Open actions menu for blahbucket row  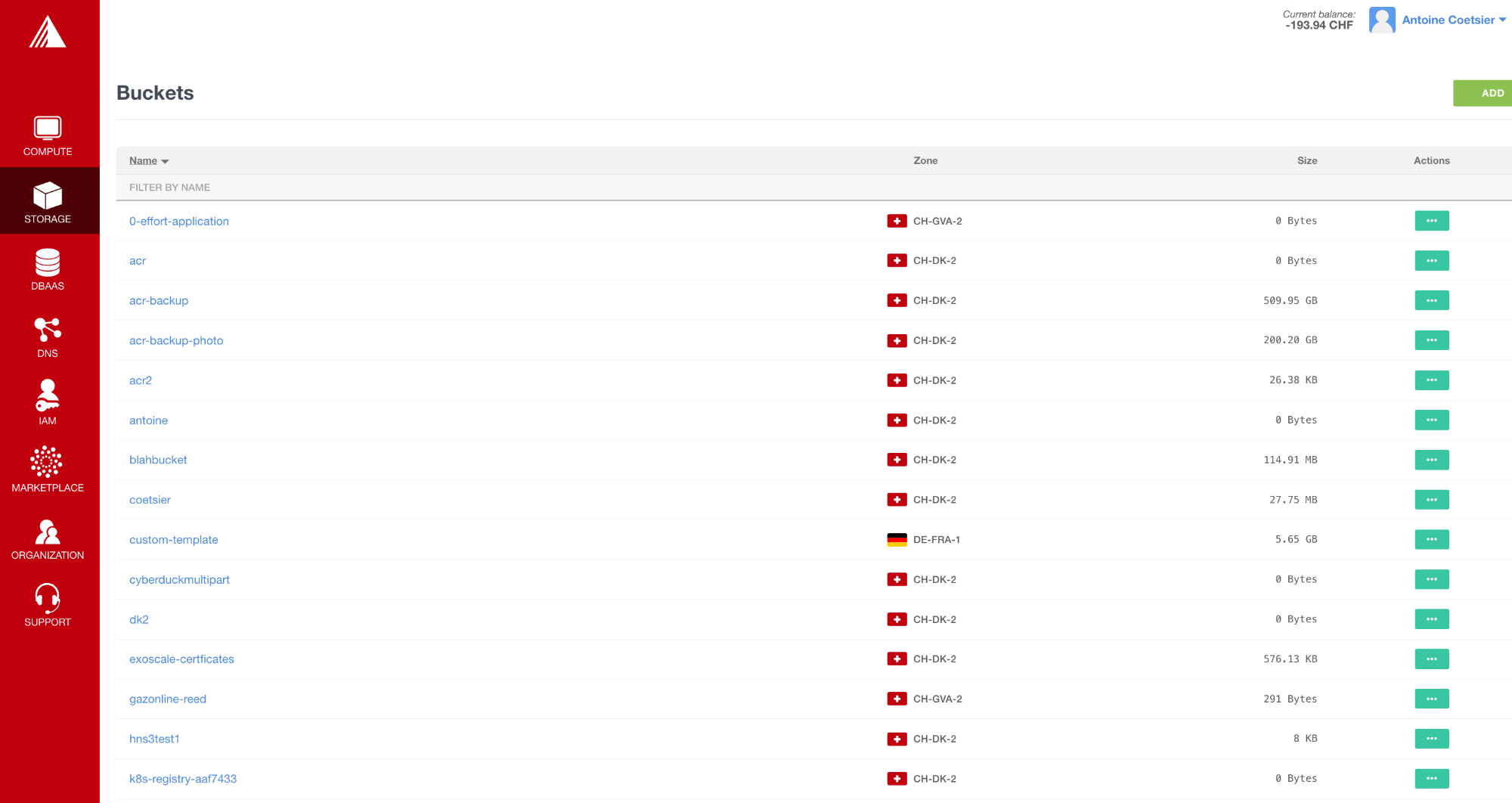[x=1431, y=460]
